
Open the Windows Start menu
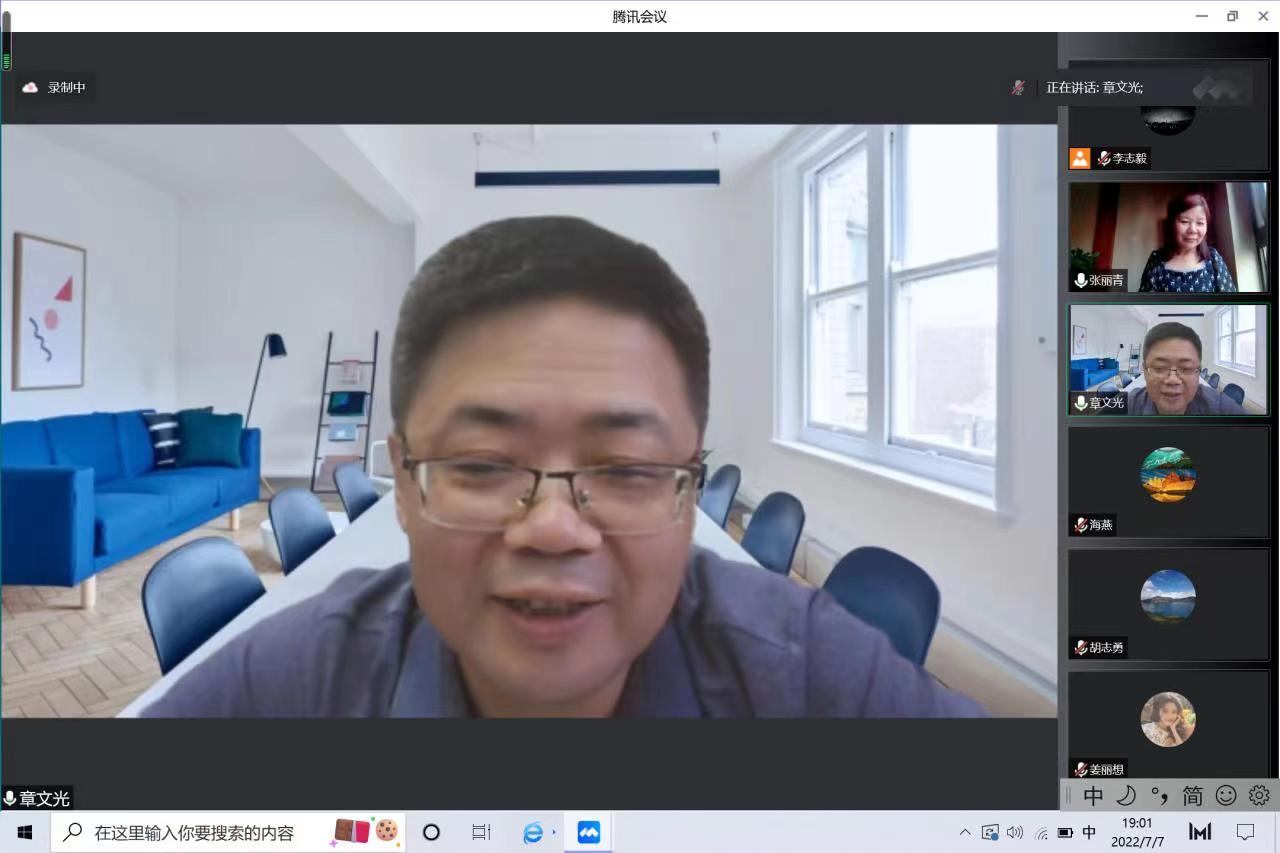tap(25, 832)
